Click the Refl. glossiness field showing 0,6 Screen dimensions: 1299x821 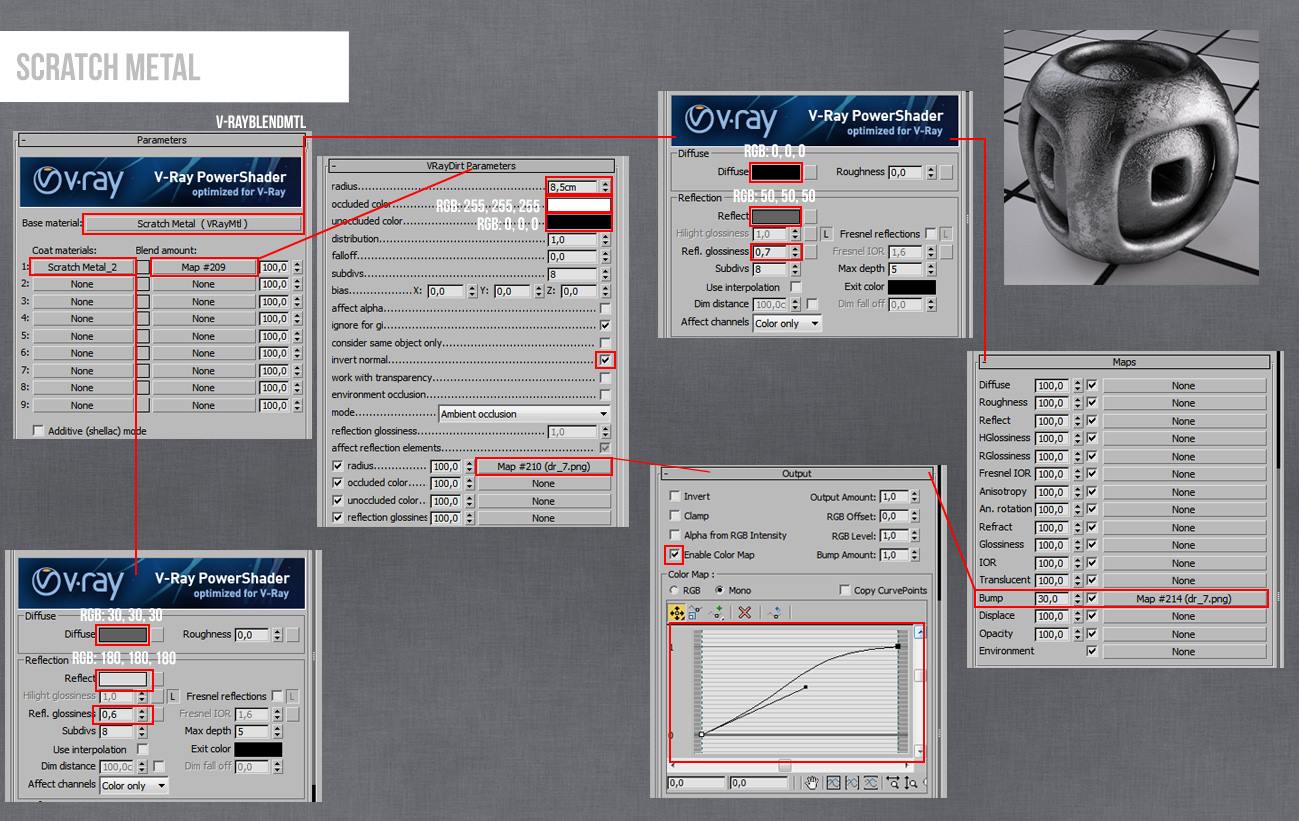point(115,715)
